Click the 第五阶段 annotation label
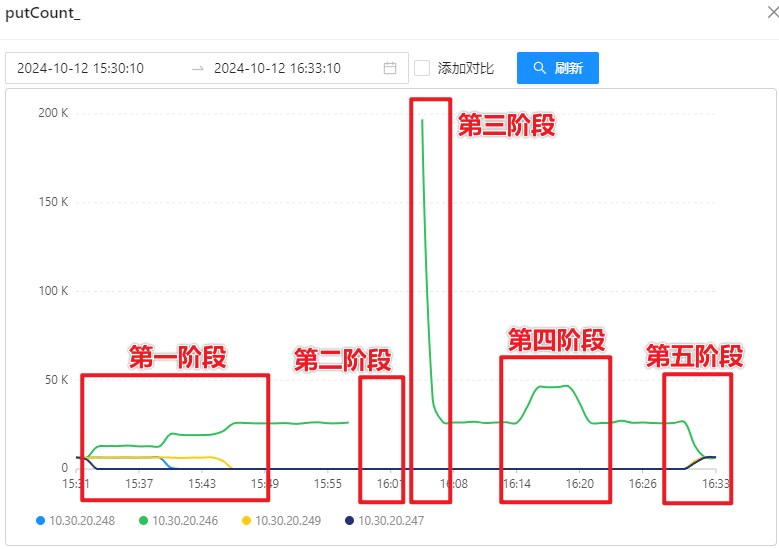This screenshot has width=779, height=549. point(694,356)
